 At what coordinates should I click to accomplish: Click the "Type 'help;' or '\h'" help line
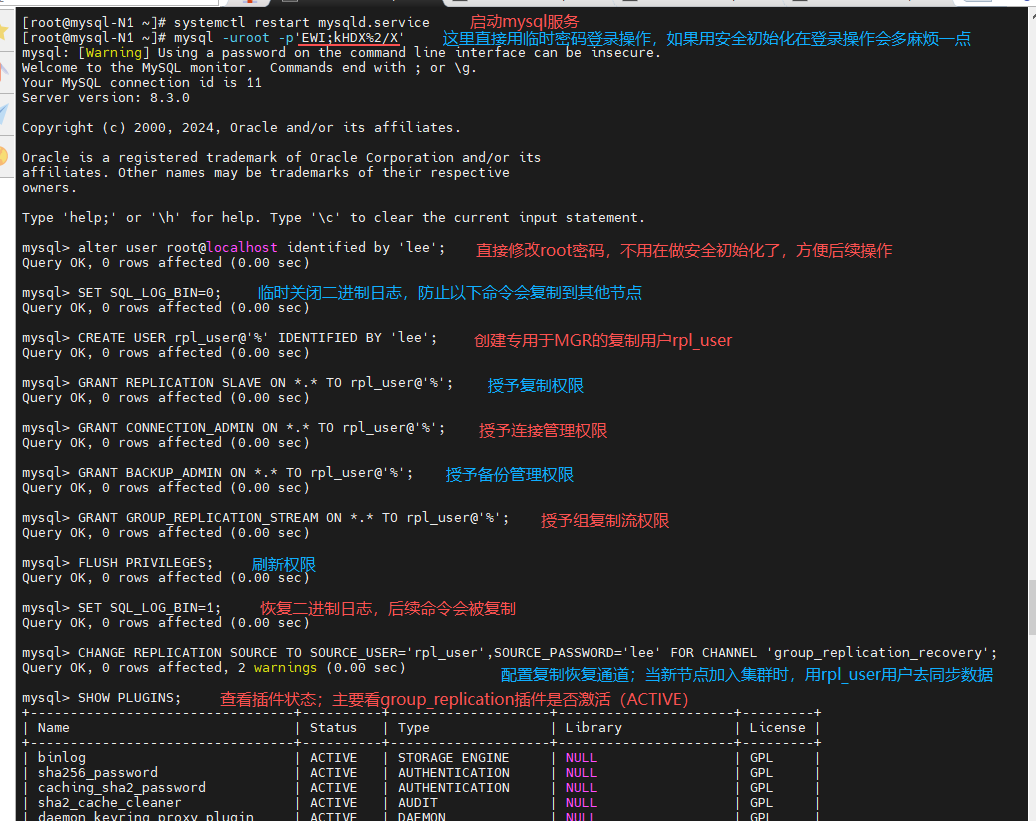[x=333, y=217]
